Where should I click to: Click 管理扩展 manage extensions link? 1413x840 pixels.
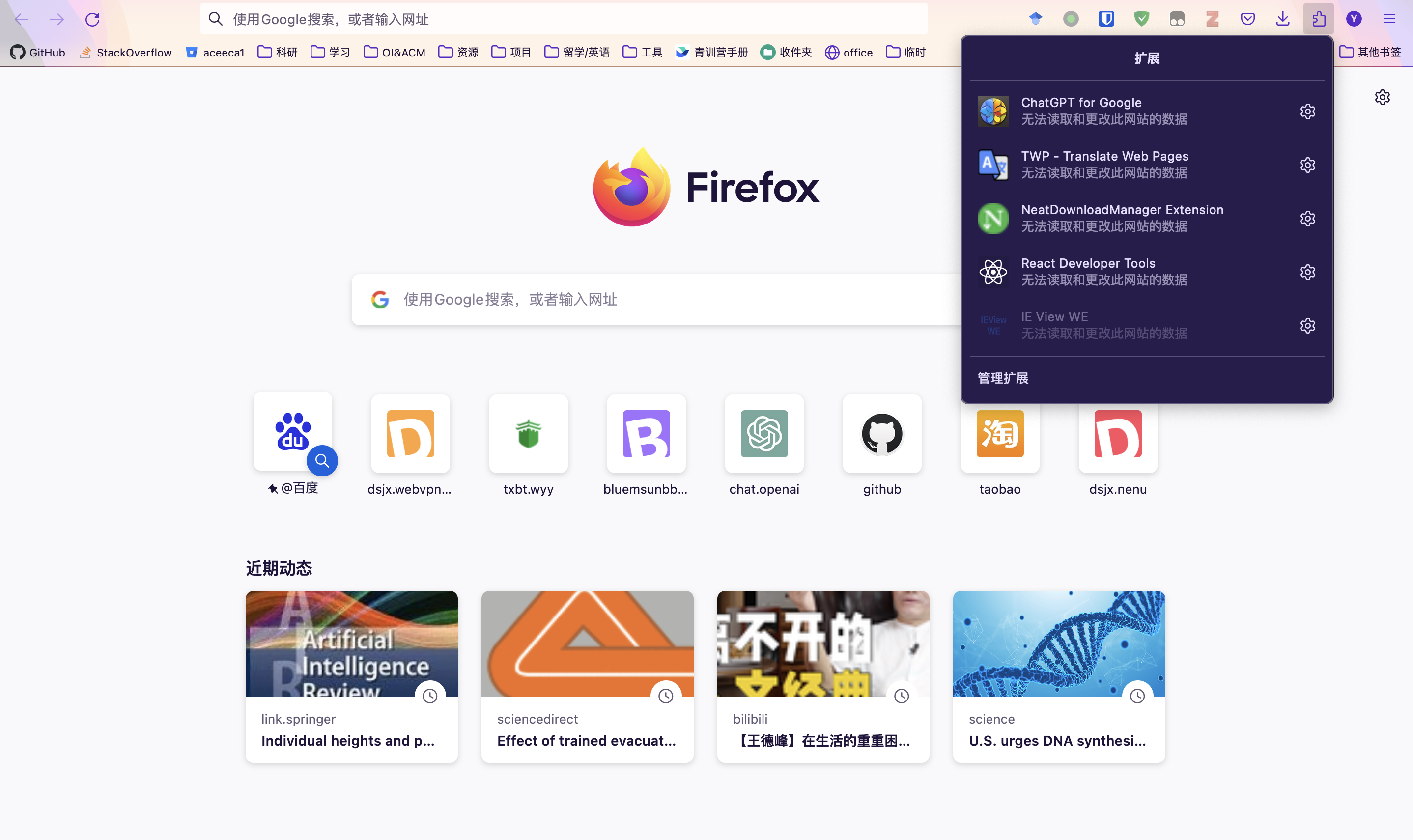1003,378
